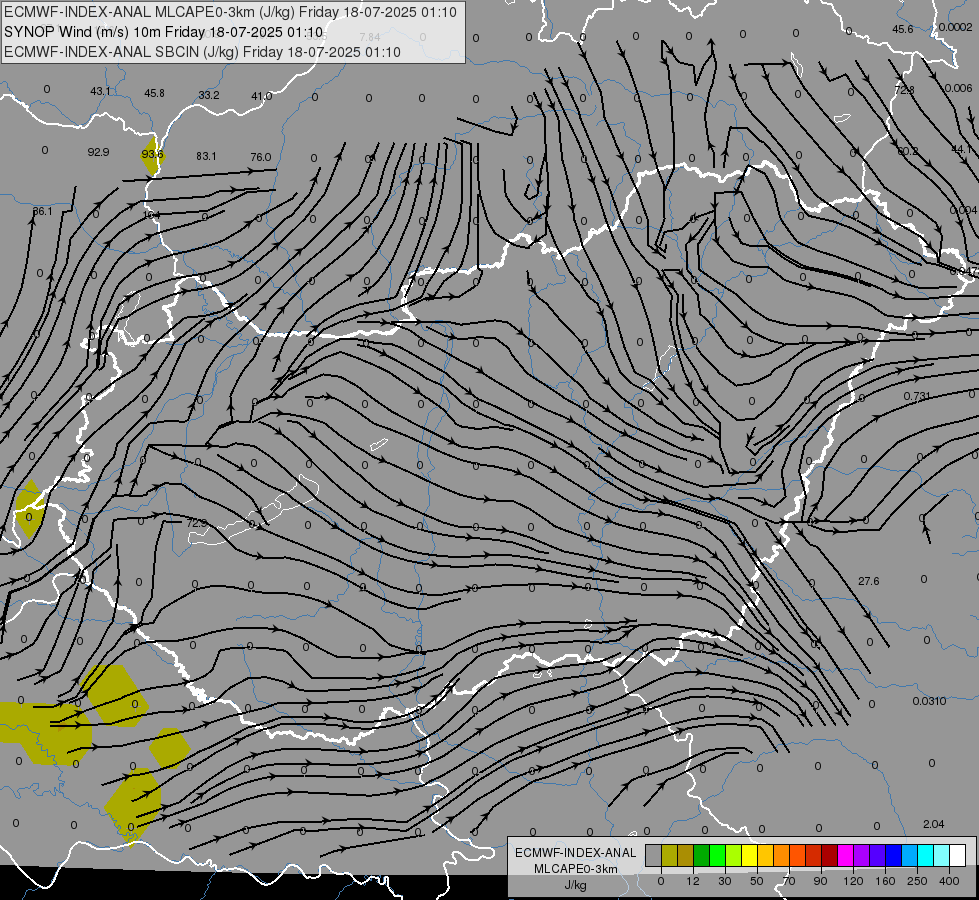This screenshot has width=979, height=900.
Task: Click the ECMWF-INDEX-ANAL SBCIN header line
Action: 202,52
